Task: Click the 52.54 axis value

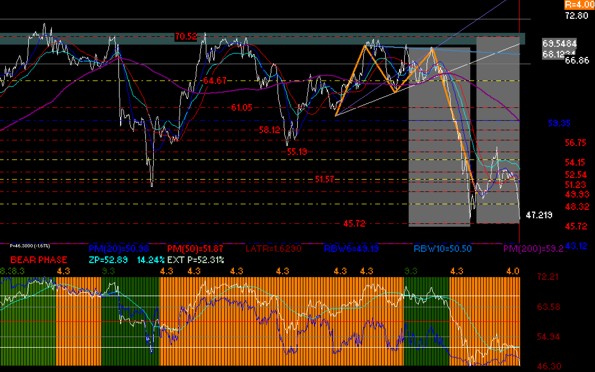Action: tap(576, 175)
